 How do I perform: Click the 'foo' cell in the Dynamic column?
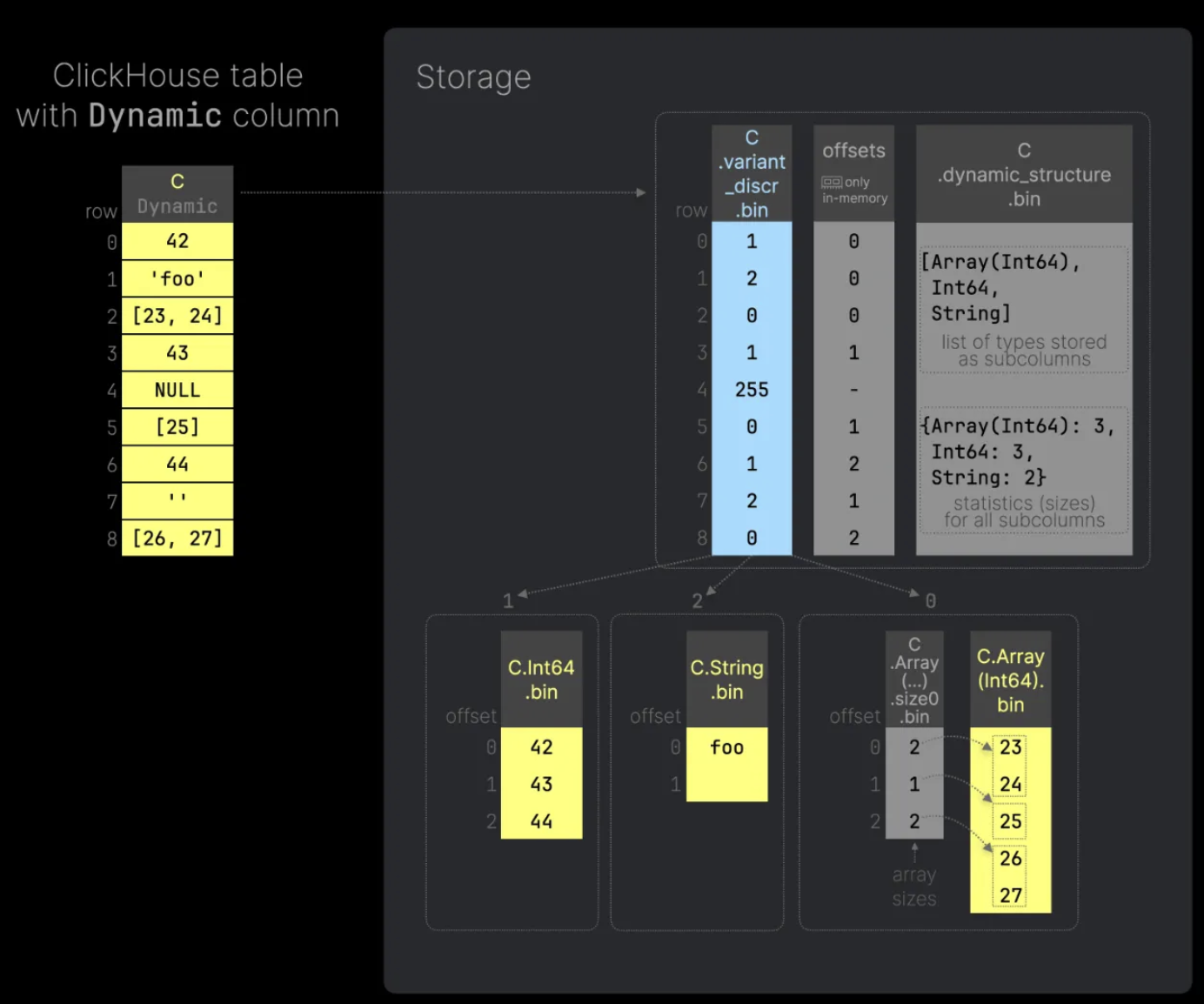[x=177, y=278]
